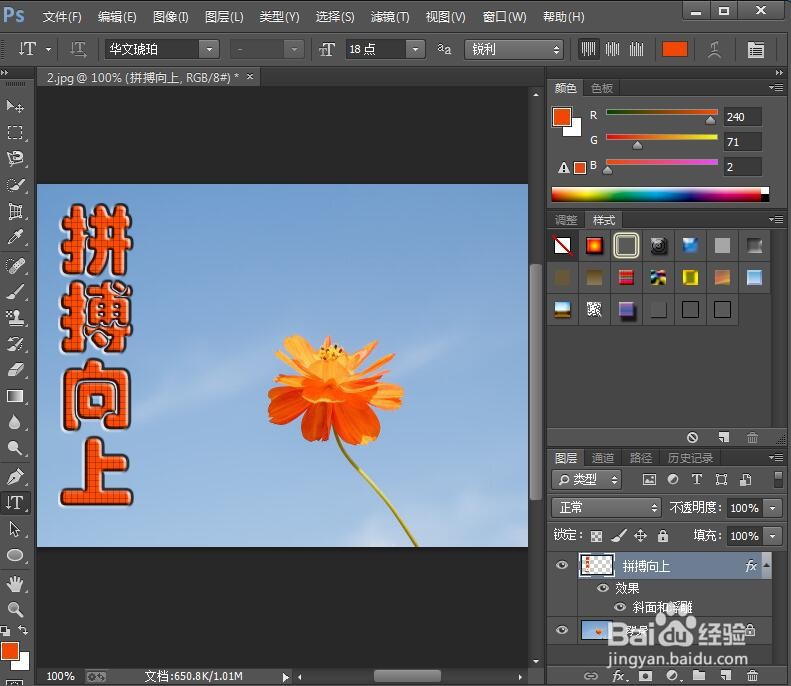The image size is (791, 686).
Task: Hide the 效果 effects group
Action: pos(602,588)
